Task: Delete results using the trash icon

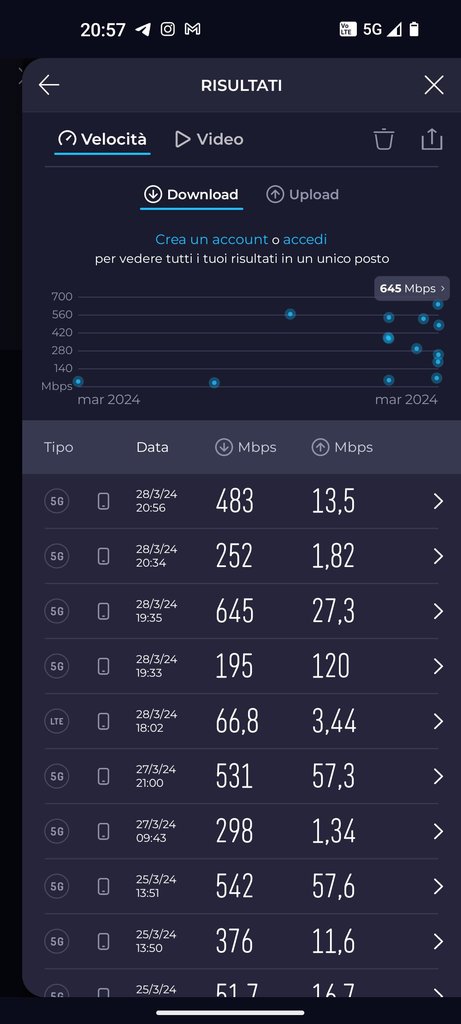Action: point(384,139)
